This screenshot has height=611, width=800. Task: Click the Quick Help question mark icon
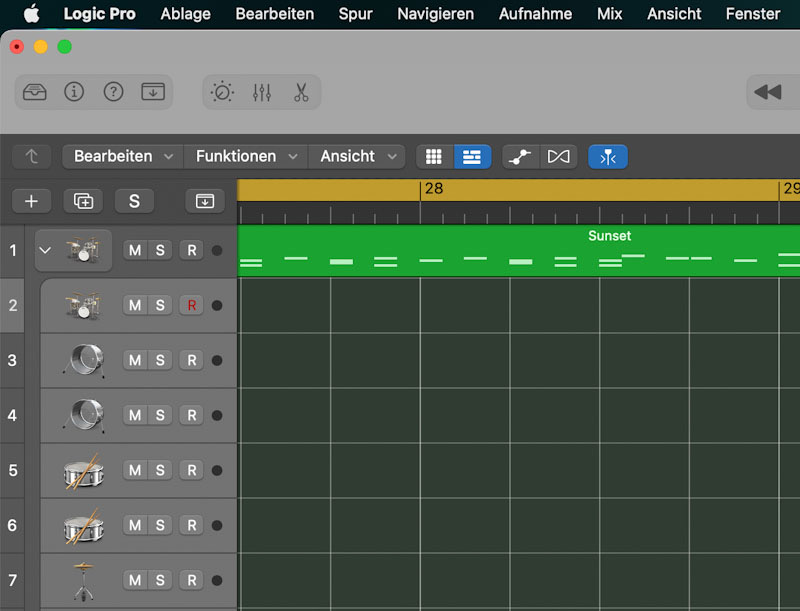click(113, 92)
